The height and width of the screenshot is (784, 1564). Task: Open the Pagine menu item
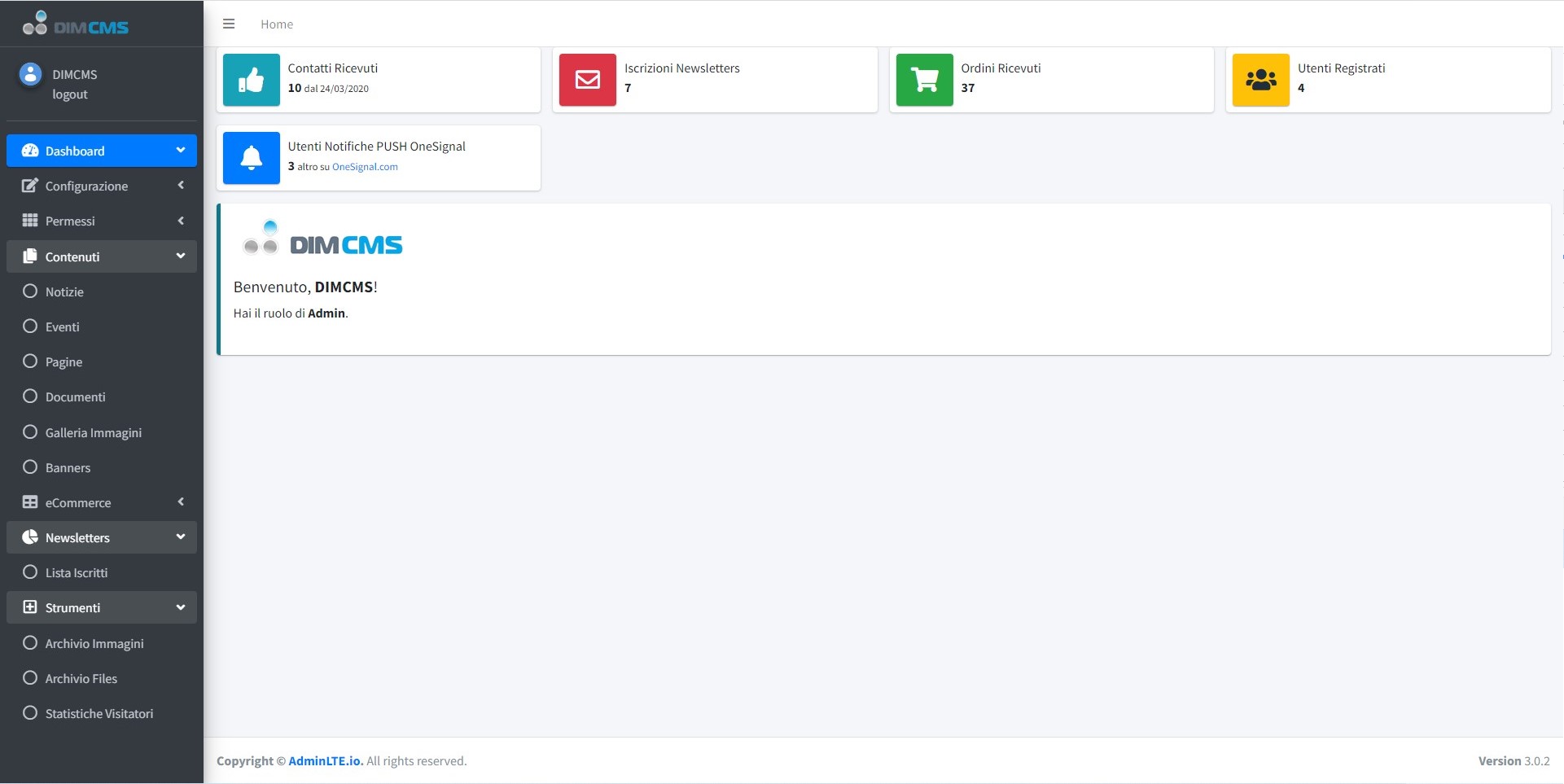click(x=102, y=361)
